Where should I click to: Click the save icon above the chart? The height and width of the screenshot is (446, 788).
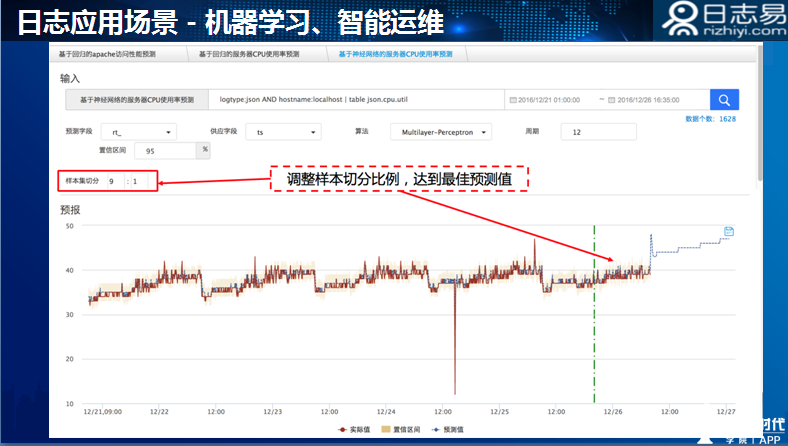729,231
